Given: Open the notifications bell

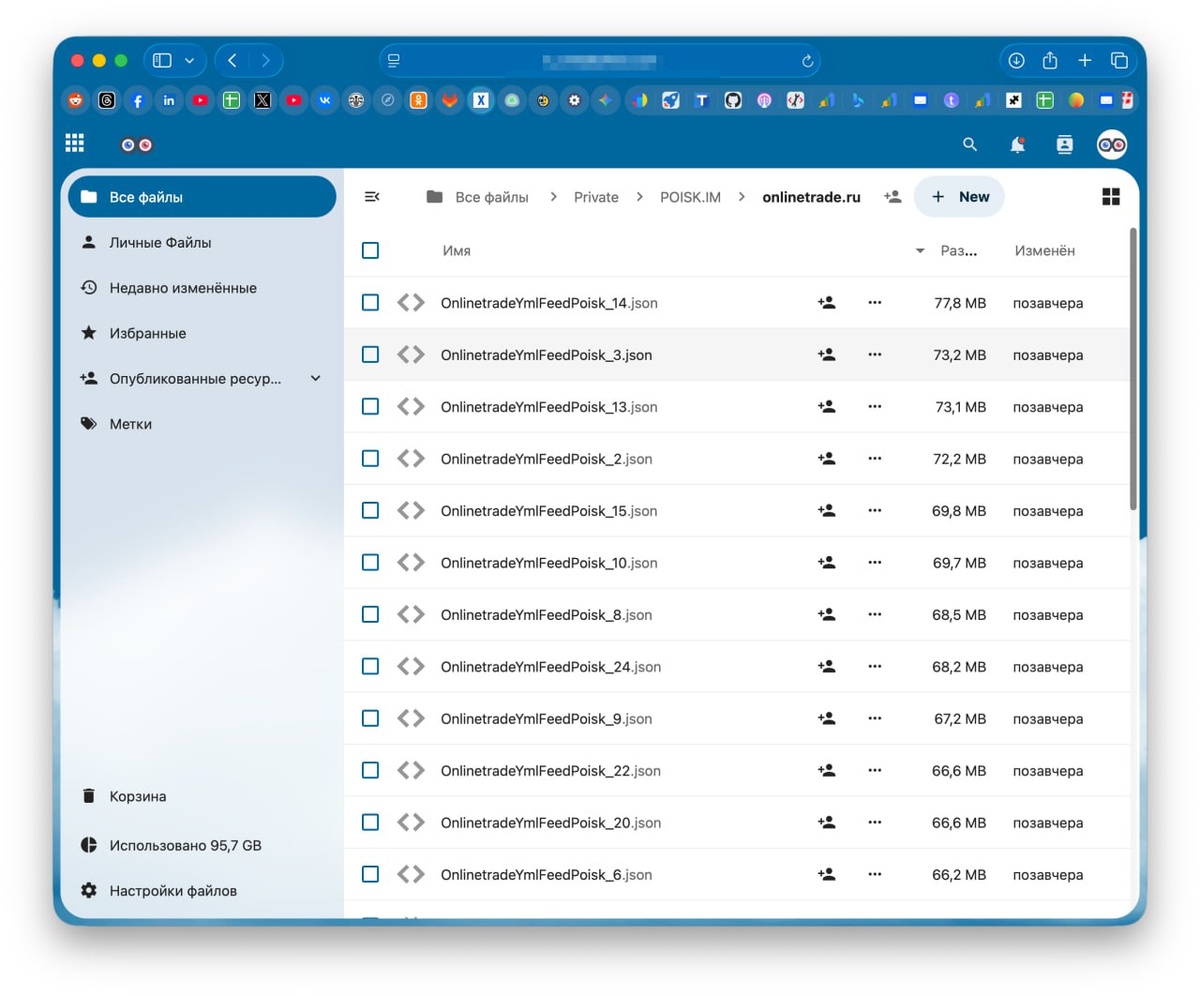Looking at the screenshot, I should pyautogui.click(x=1017, y=144).
